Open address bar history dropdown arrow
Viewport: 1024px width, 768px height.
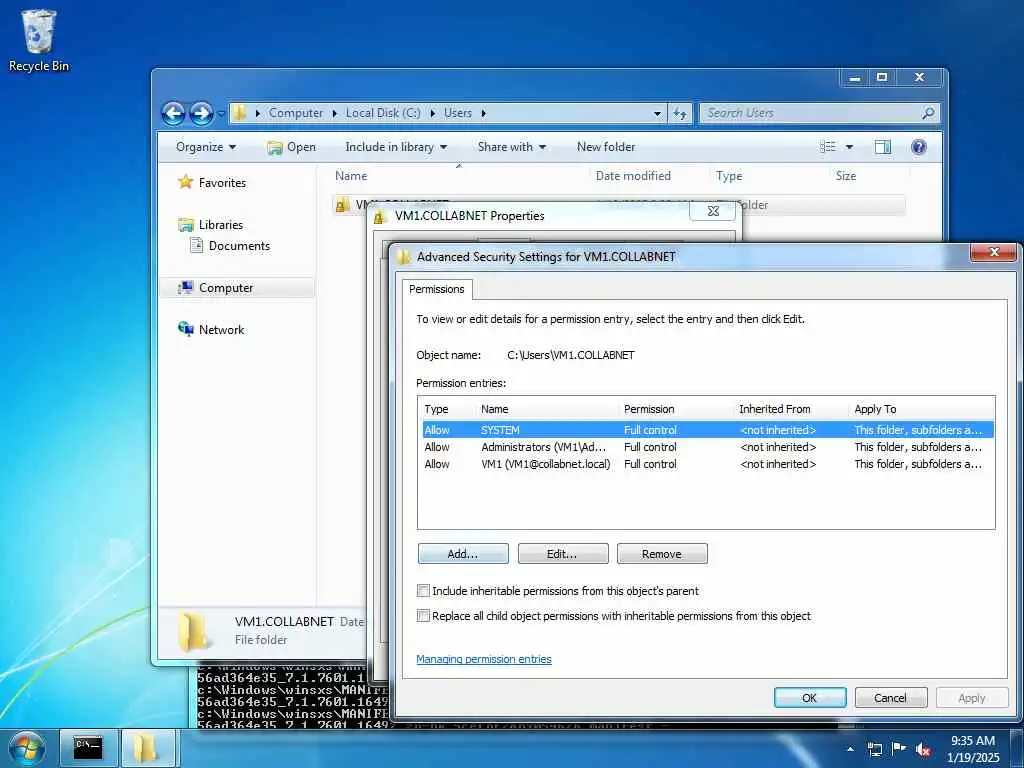tap(657, 114)
